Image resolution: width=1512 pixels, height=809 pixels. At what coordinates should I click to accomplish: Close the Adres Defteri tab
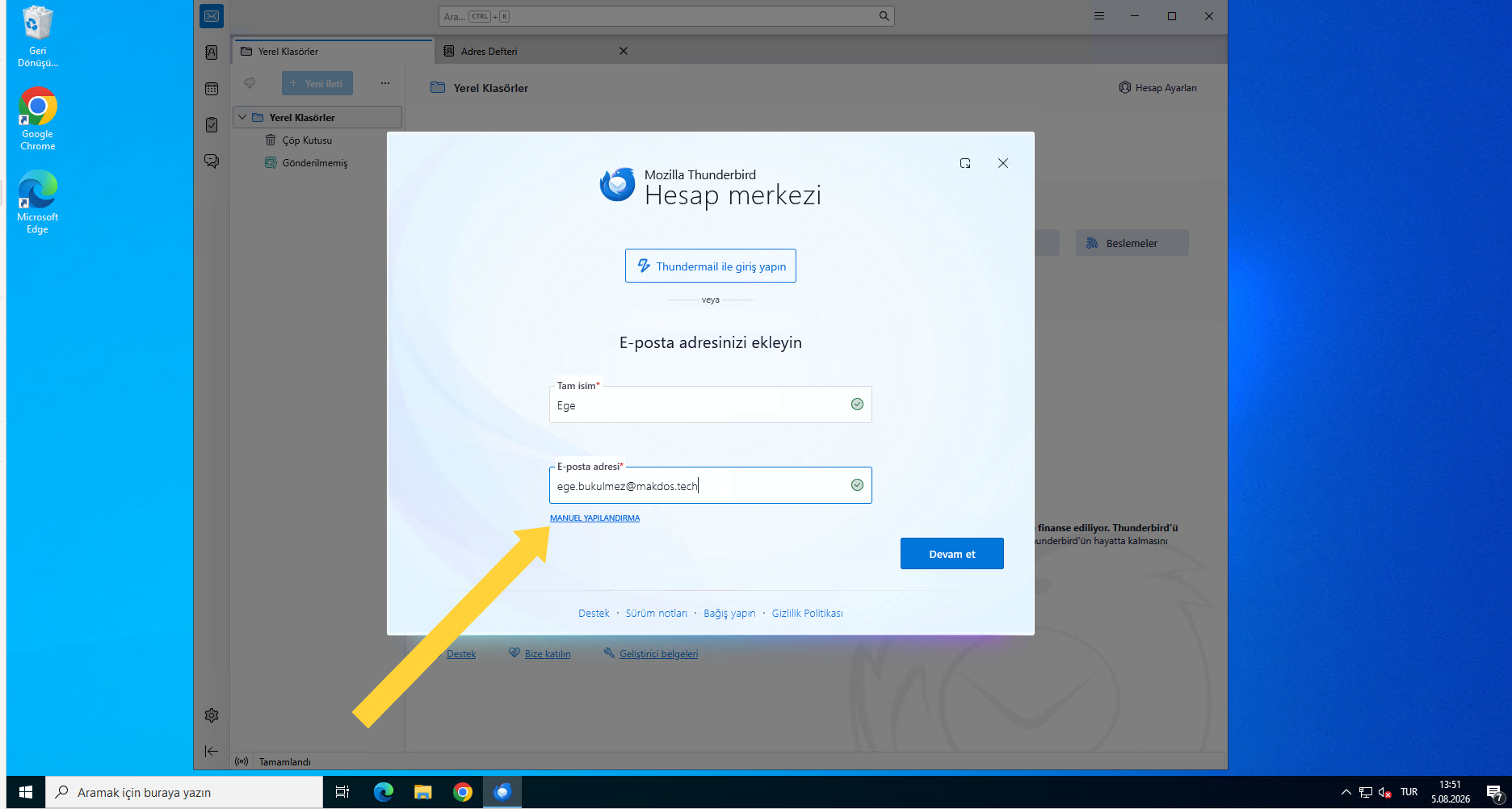coord(624,51)
